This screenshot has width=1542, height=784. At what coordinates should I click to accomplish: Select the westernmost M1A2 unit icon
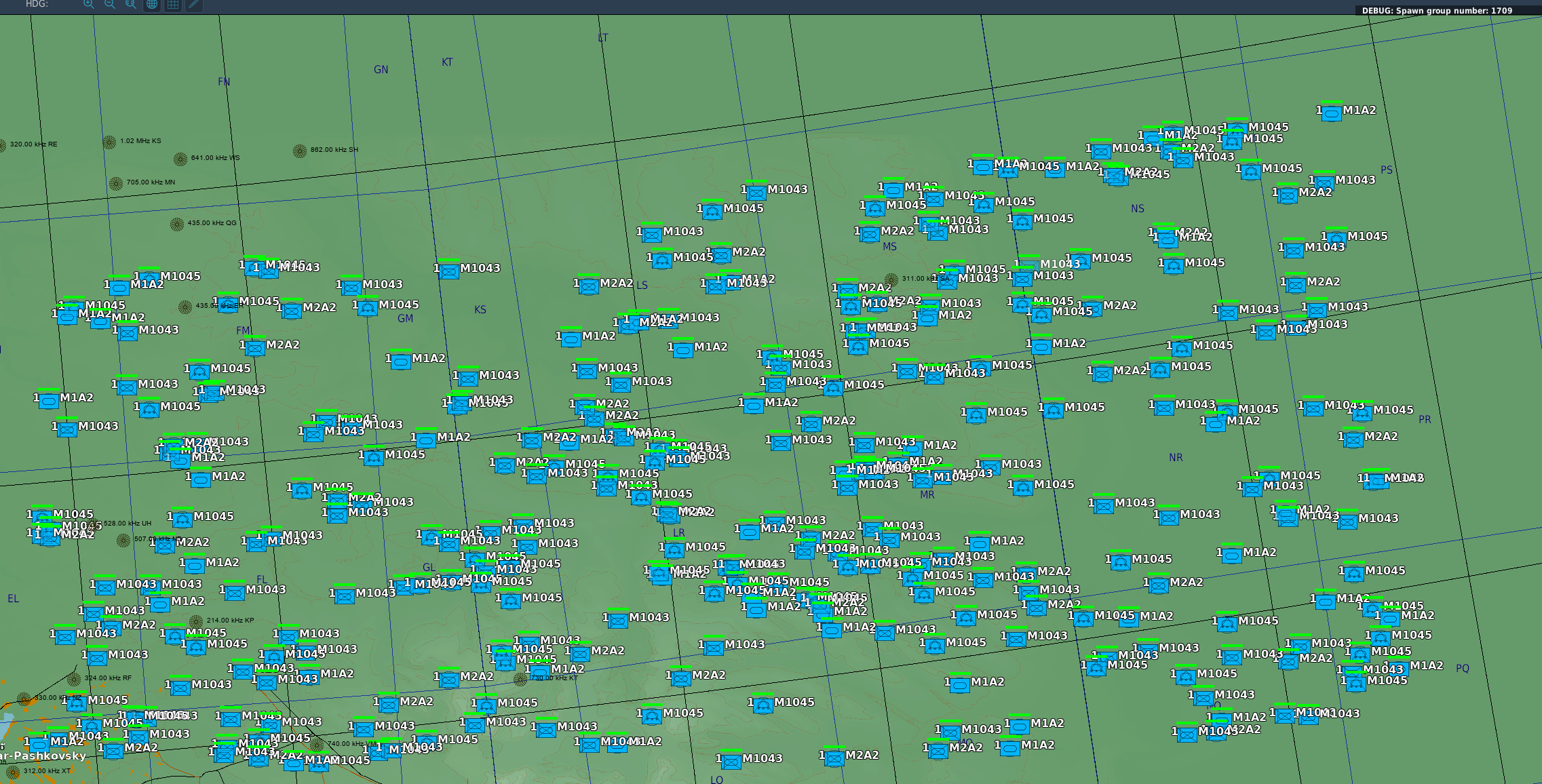39,744
